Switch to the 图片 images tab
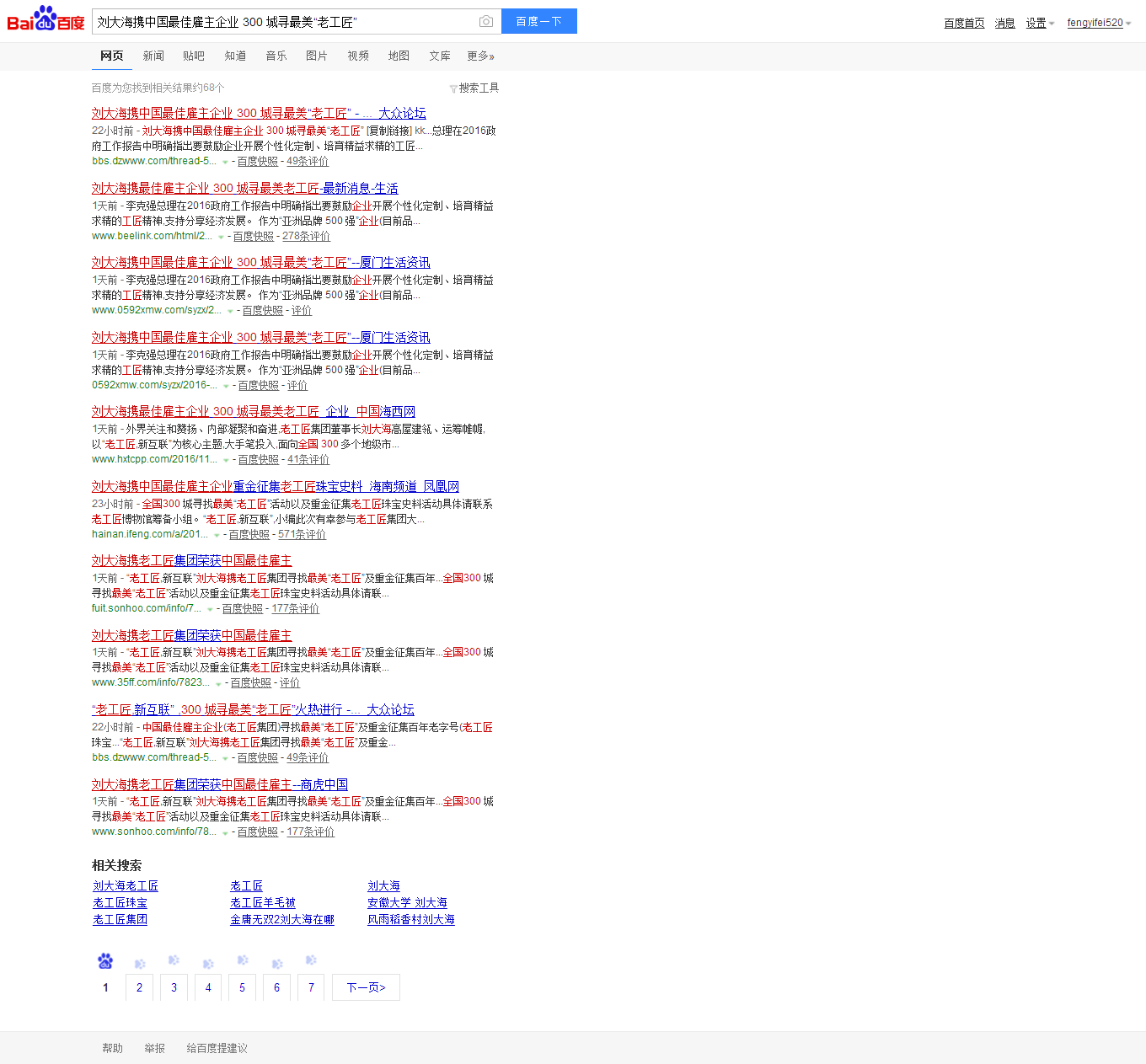Image resolution: width=1146 pixels, height=1064 pixels. click(x=317, y=56)
